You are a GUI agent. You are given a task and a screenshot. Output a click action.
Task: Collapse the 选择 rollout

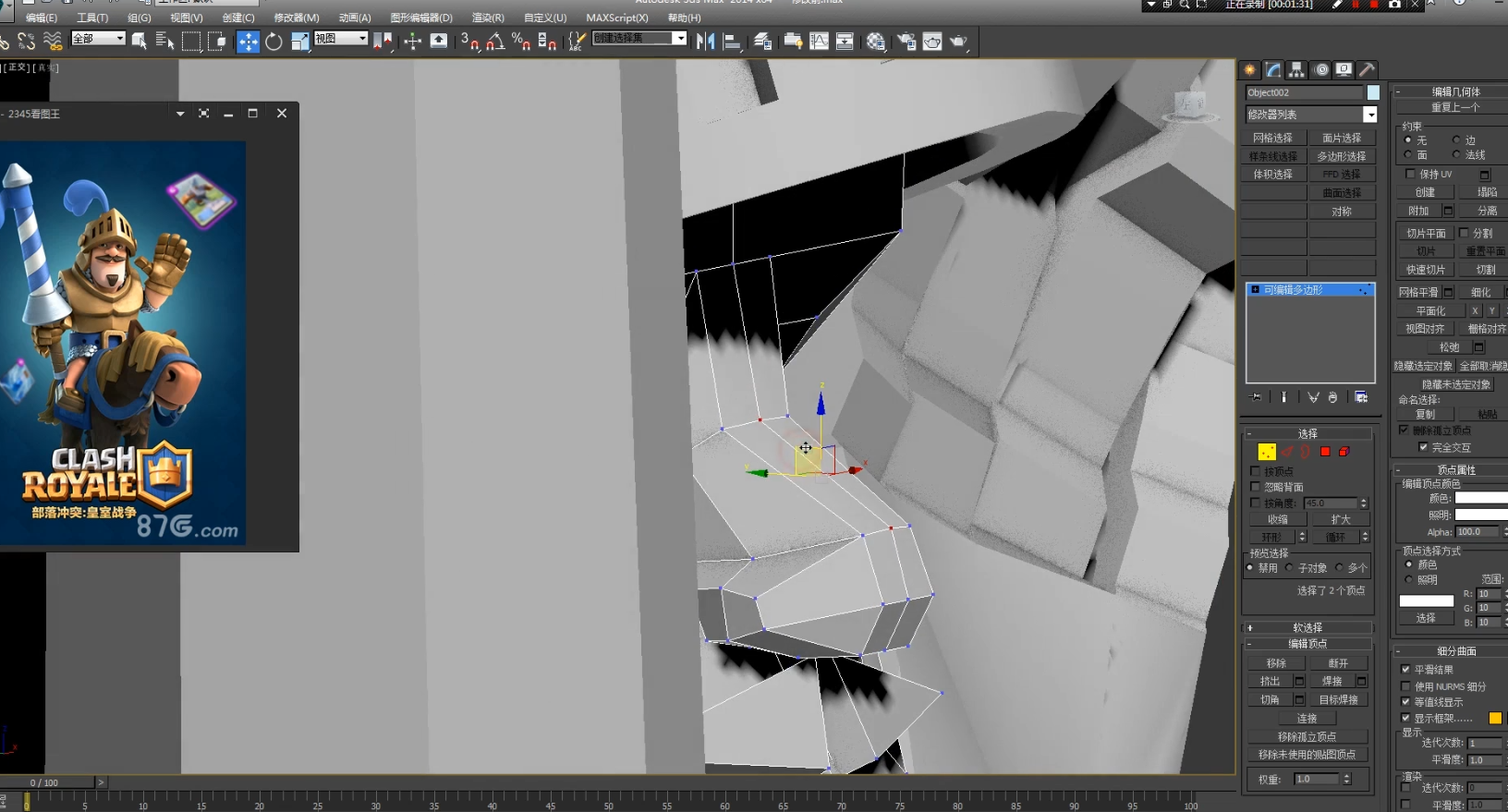[x=1307, y=433]
